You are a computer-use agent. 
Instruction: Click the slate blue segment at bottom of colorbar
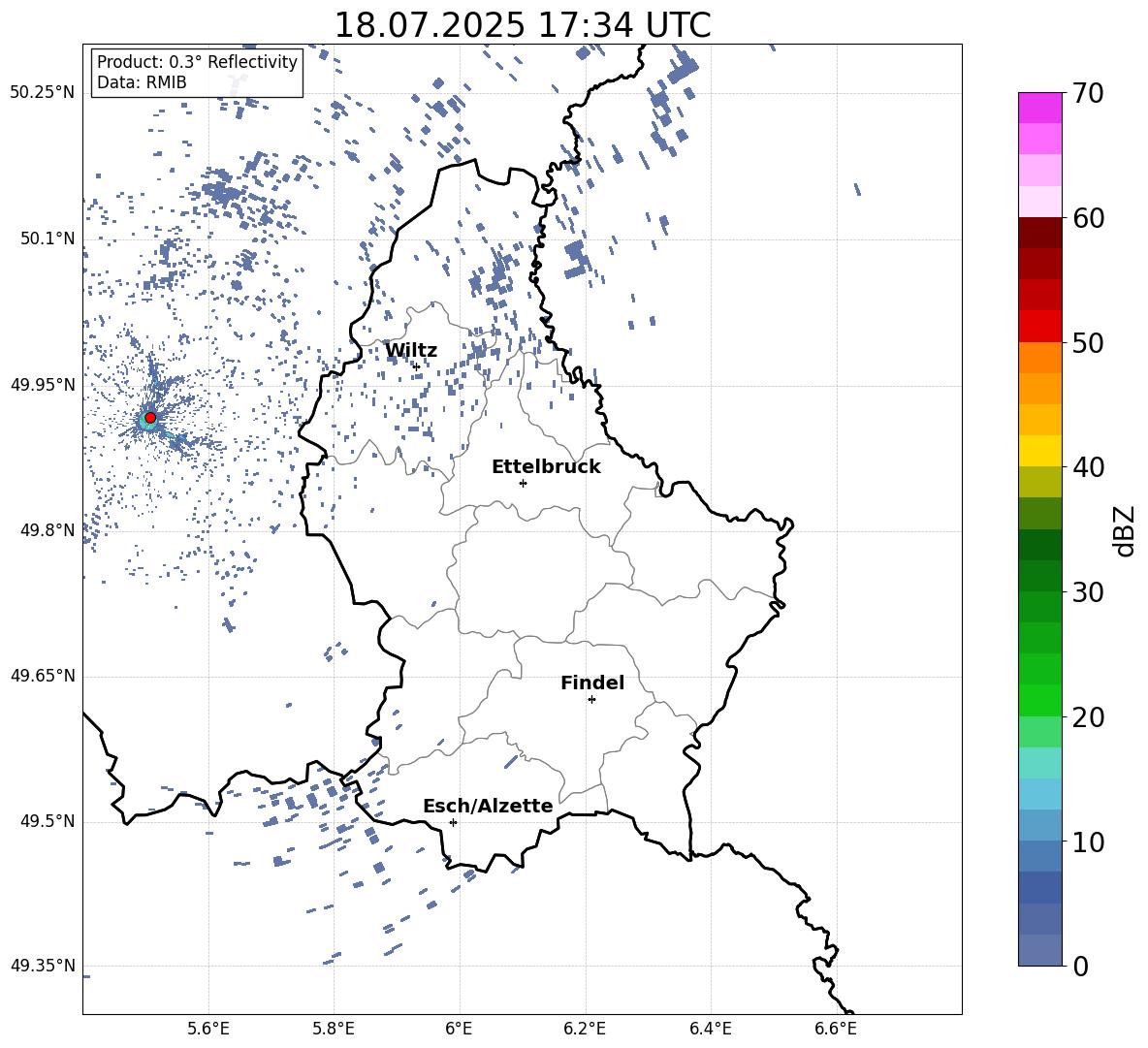(x=1040, y=950)
